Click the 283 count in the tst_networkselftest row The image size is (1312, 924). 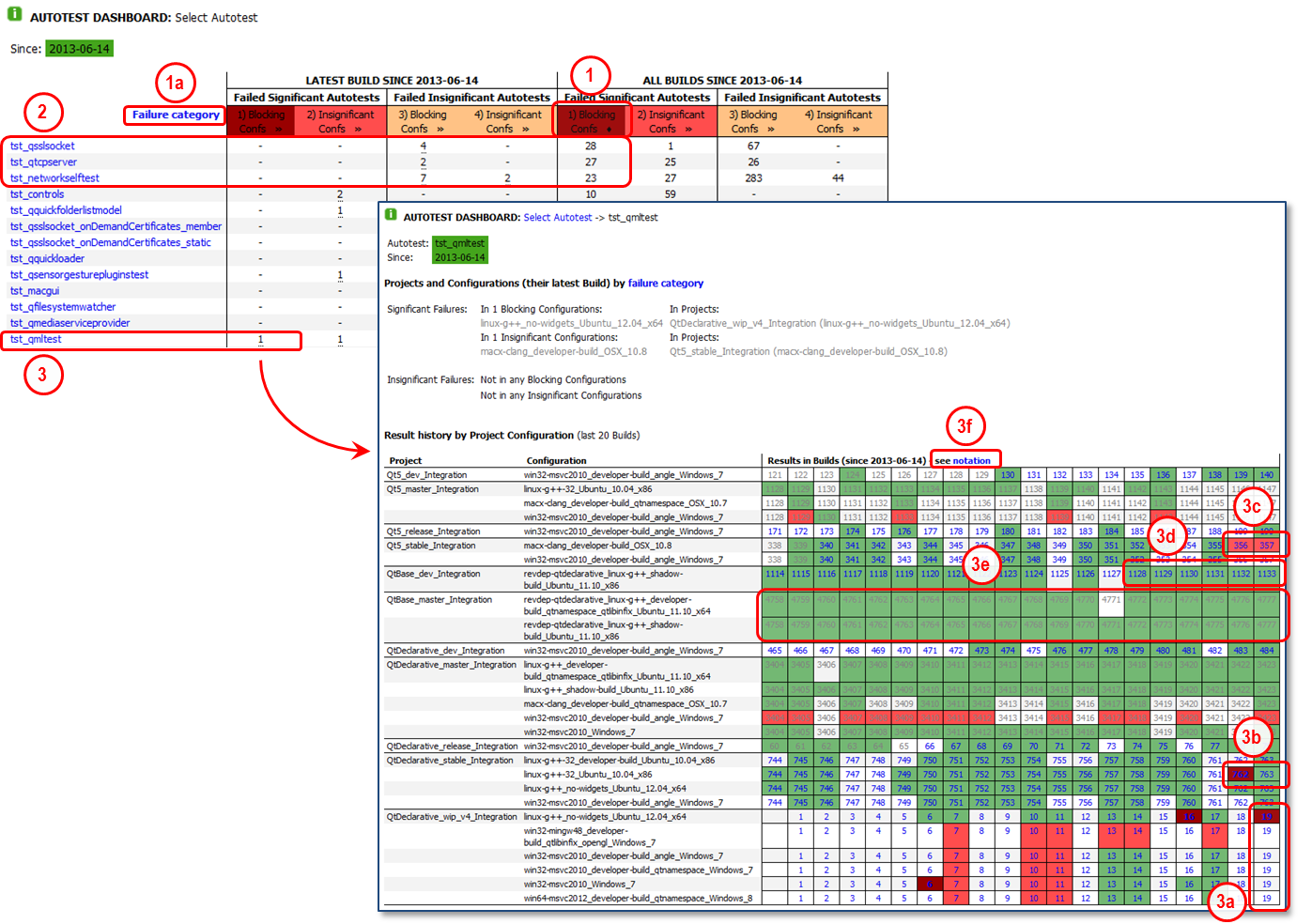coord(753,178)
